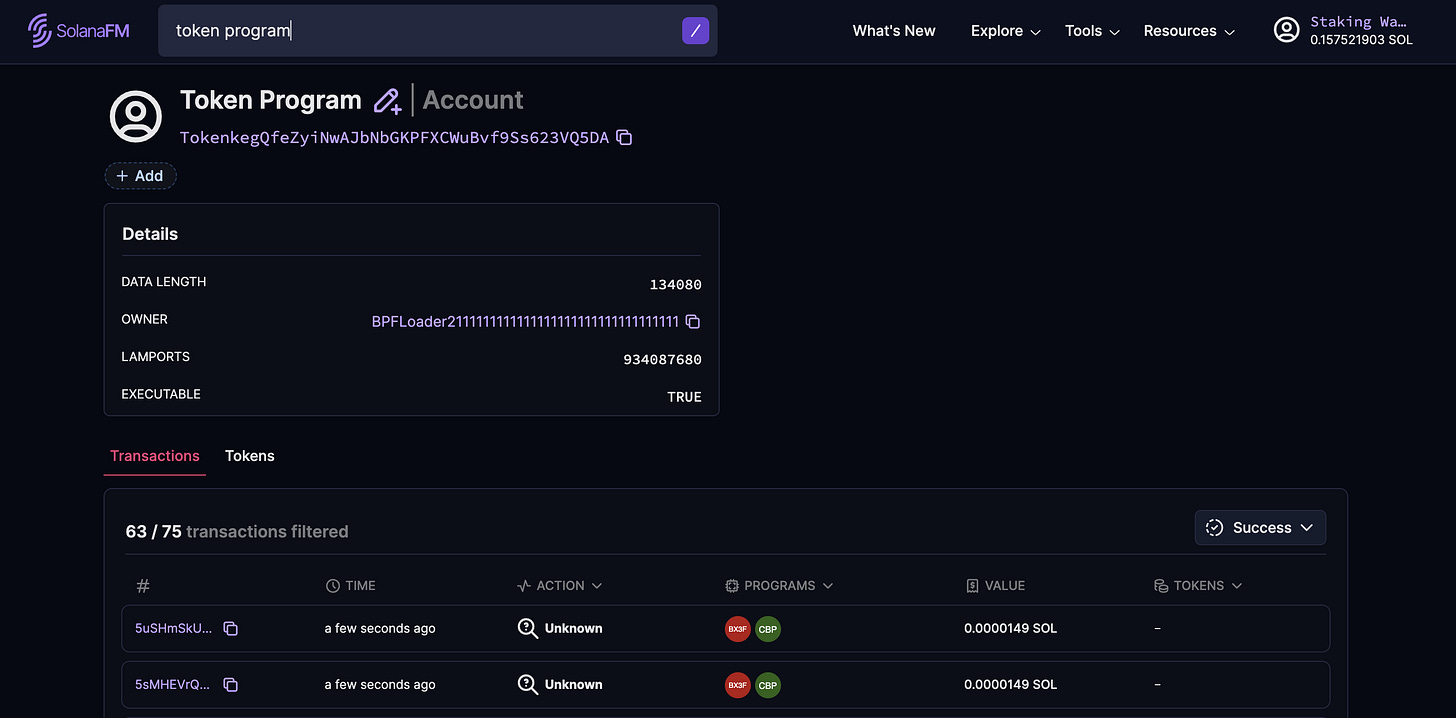The height and width of the screenshot is (718, 1456).
Task: Click the VALUE column header
Action: (x=995, y=586)
